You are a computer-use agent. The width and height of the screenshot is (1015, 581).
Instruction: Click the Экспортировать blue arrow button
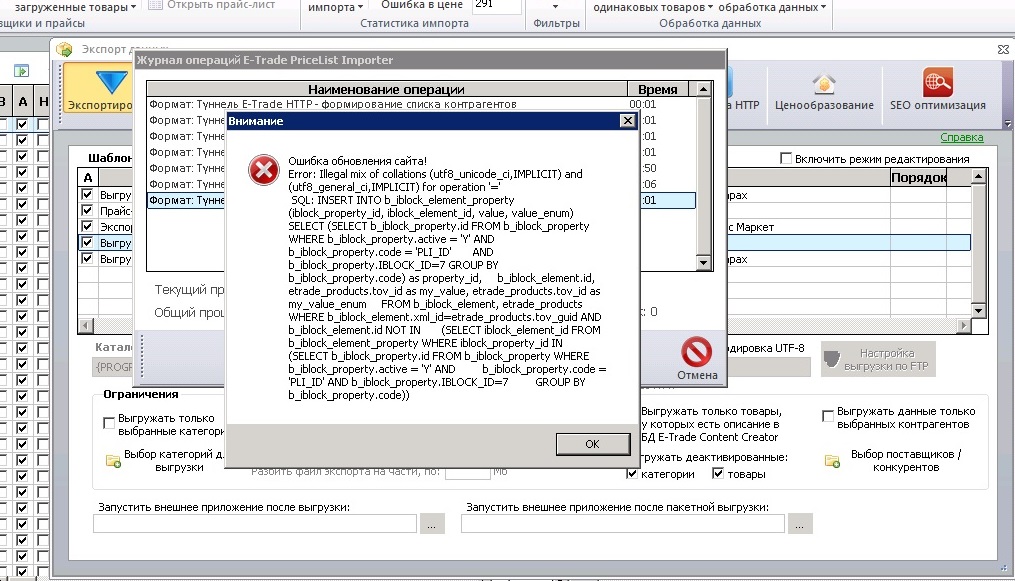[100, 88]
